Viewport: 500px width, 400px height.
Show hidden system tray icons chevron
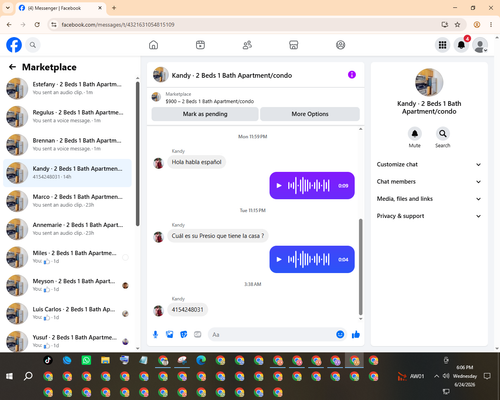click(x=436, y=376)
